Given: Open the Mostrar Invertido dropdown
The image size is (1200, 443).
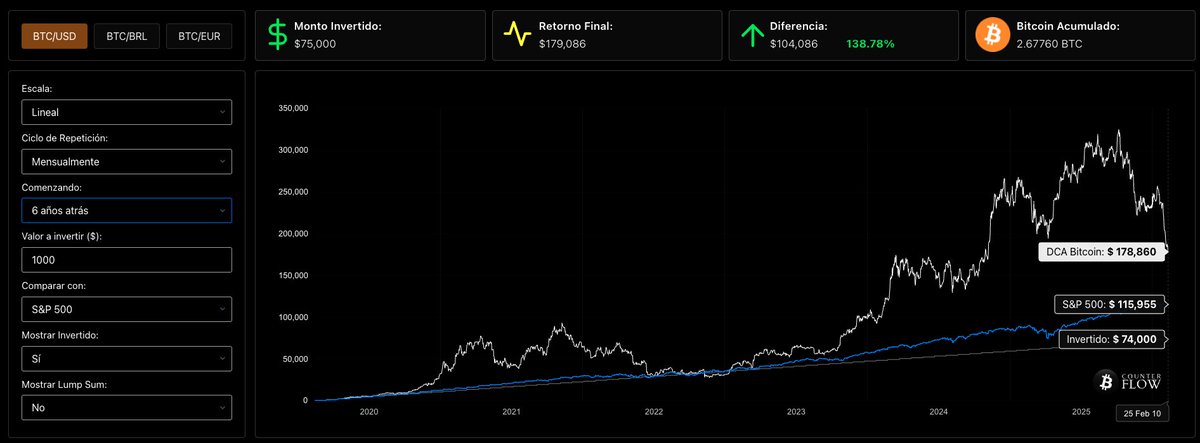Looking at the screenshot, I should (126, 358).
